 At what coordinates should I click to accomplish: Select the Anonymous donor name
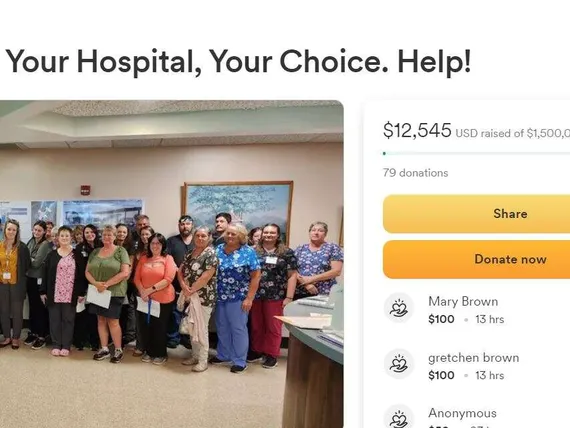[x=462, y=413]
